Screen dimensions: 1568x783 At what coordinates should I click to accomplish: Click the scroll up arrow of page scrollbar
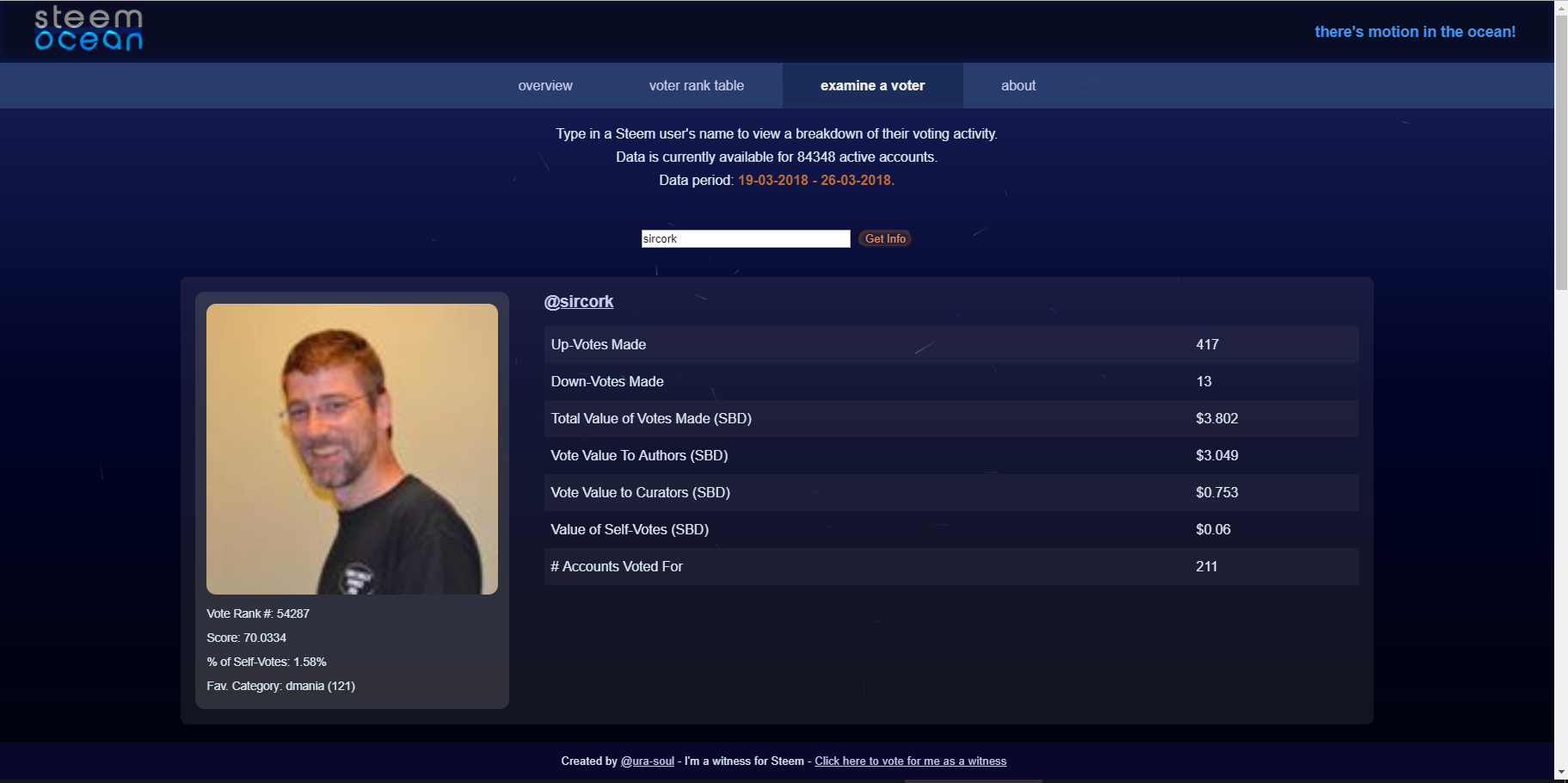click(x=1561, y=8)
